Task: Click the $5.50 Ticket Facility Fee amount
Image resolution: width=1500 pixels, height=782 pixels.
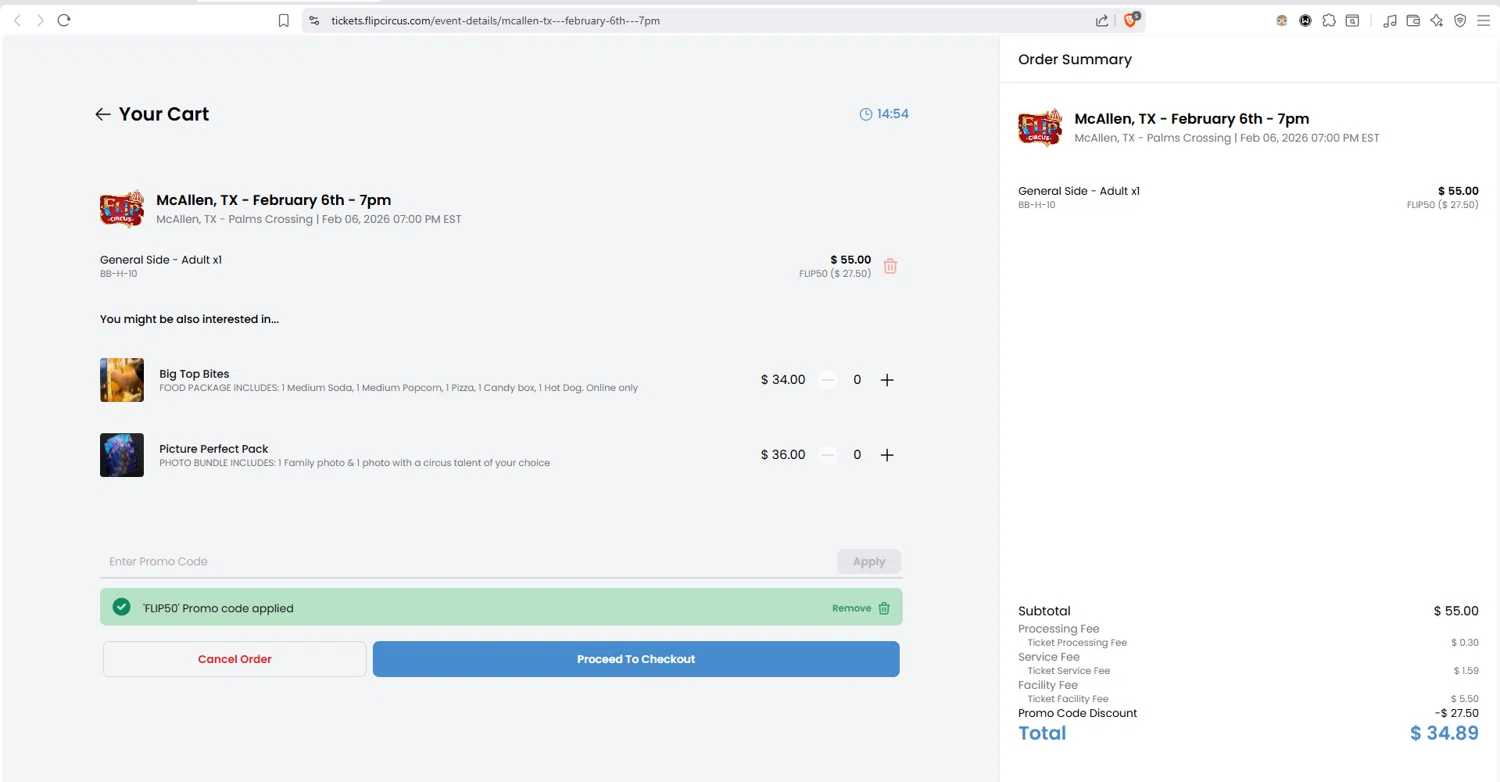Action: coord(1465,699)
